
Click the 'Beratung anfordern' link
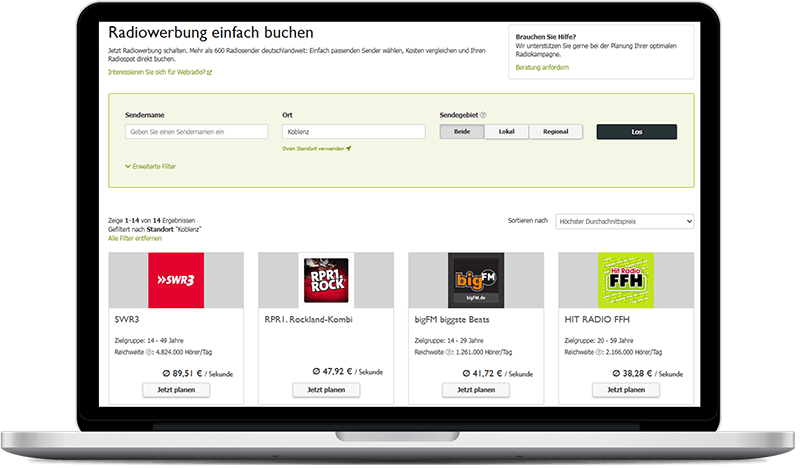click(541, 67)
